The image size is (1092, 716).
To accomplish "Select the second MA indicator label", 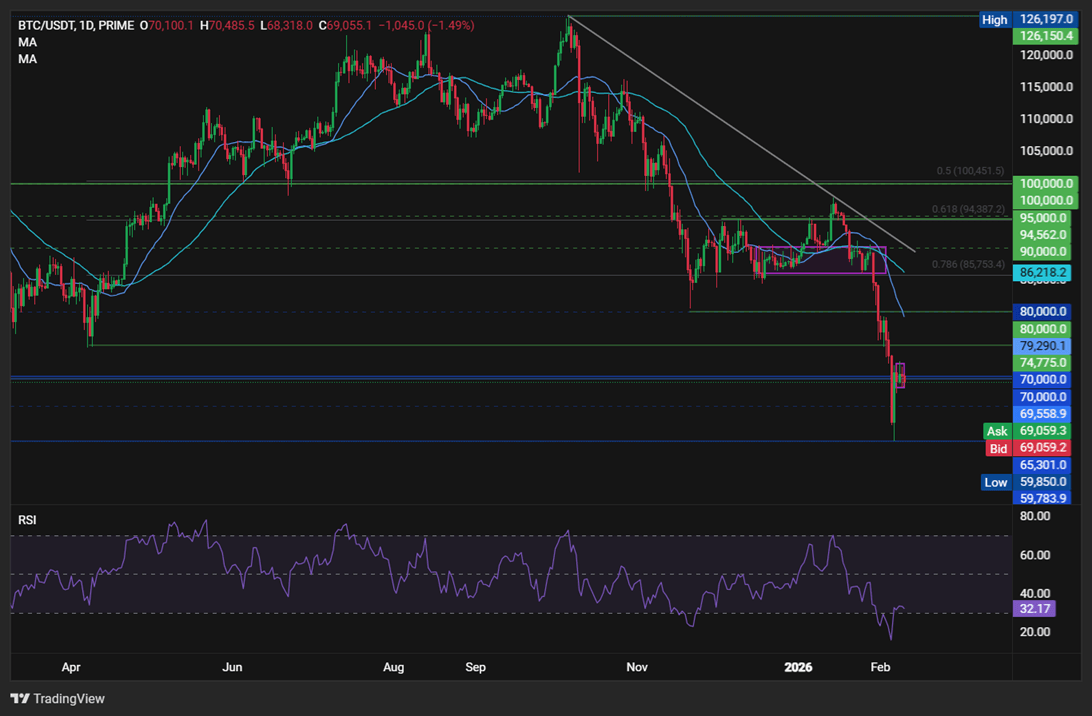I will click(25, 57).
